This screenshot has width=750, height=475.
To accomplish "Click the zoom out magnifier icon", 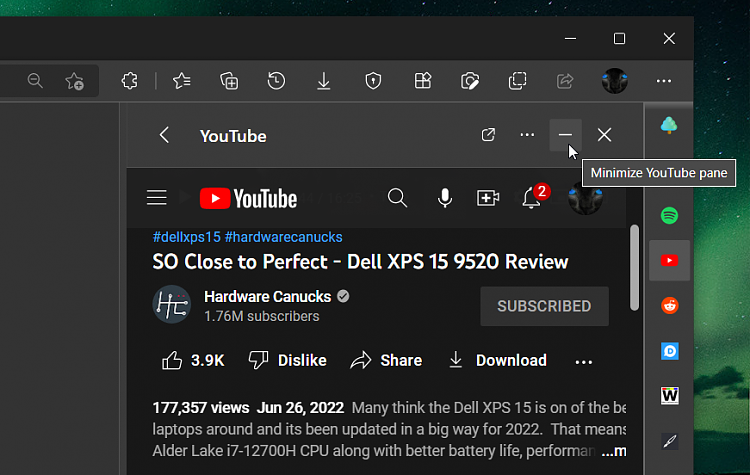I will pyautogui.click(x=35, y=80).
